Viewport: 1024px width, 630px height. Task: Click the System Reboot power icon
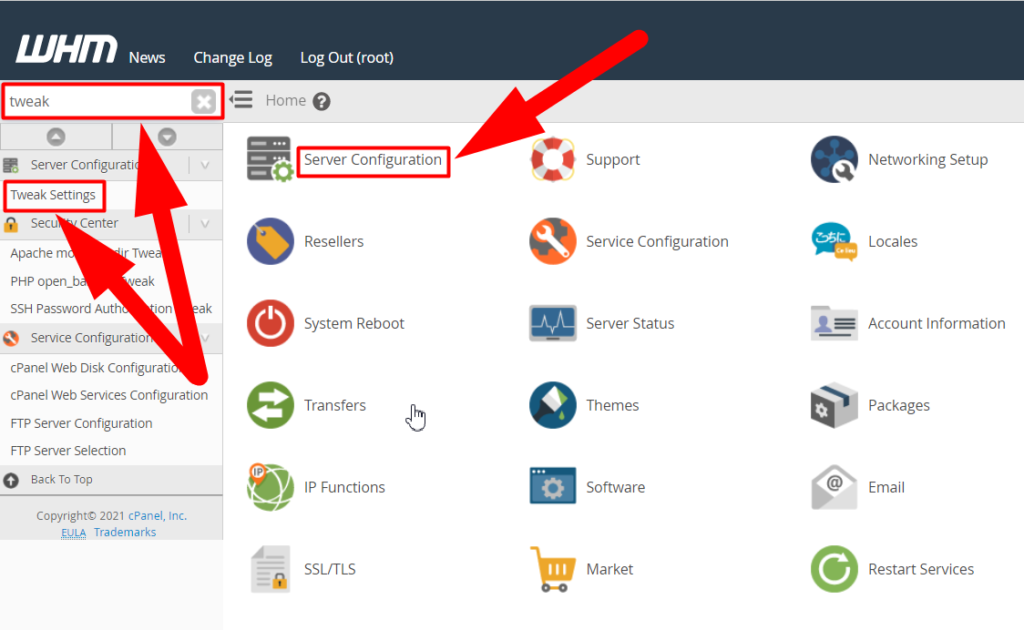point(270,323)
